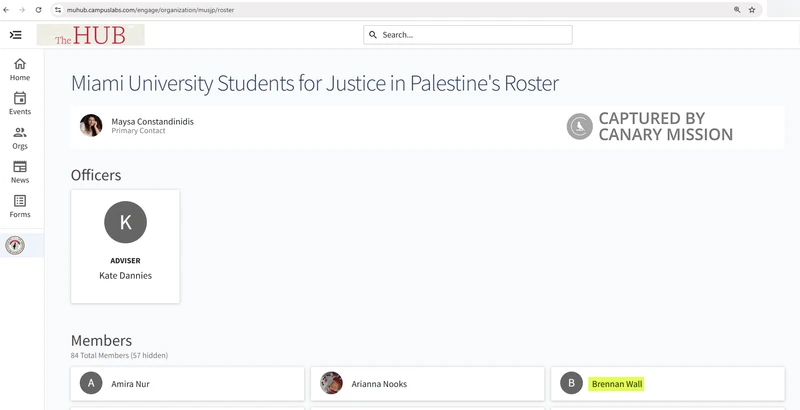The image size is (800, 410).
Task: Go back using browser back arrow
Action: (x=6, y=10)
